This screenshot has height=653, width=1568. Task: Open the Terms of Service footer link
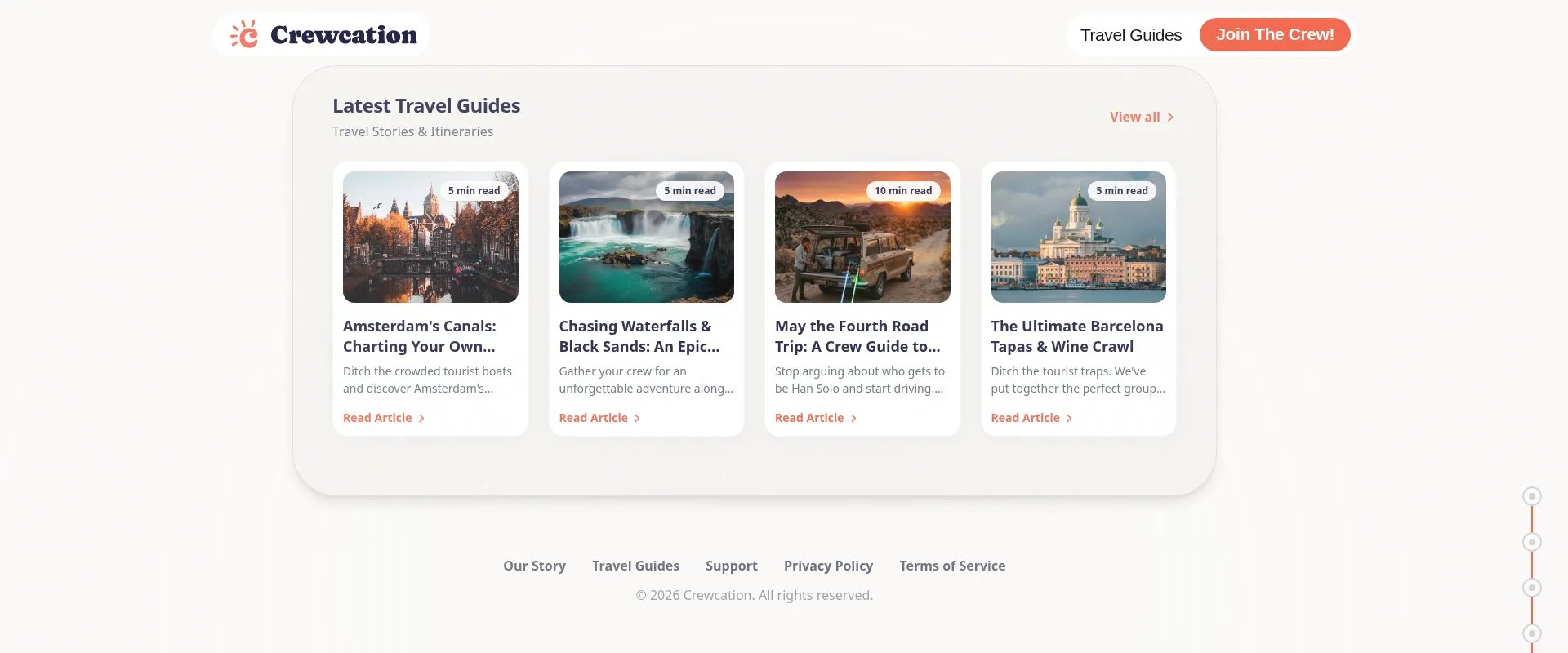click(952, 566)
